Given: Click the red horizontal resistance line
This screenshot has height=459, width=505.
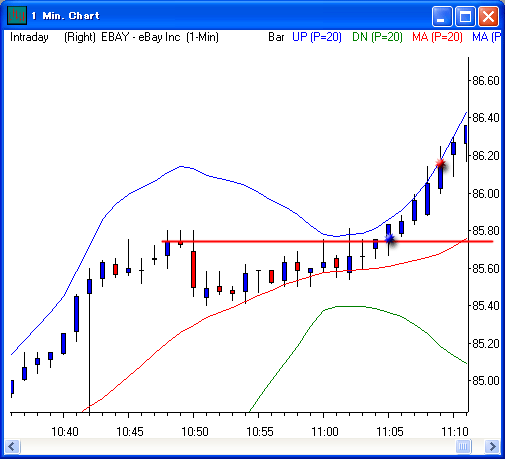Looking at the screenshot, I should [x=327, y=241].
